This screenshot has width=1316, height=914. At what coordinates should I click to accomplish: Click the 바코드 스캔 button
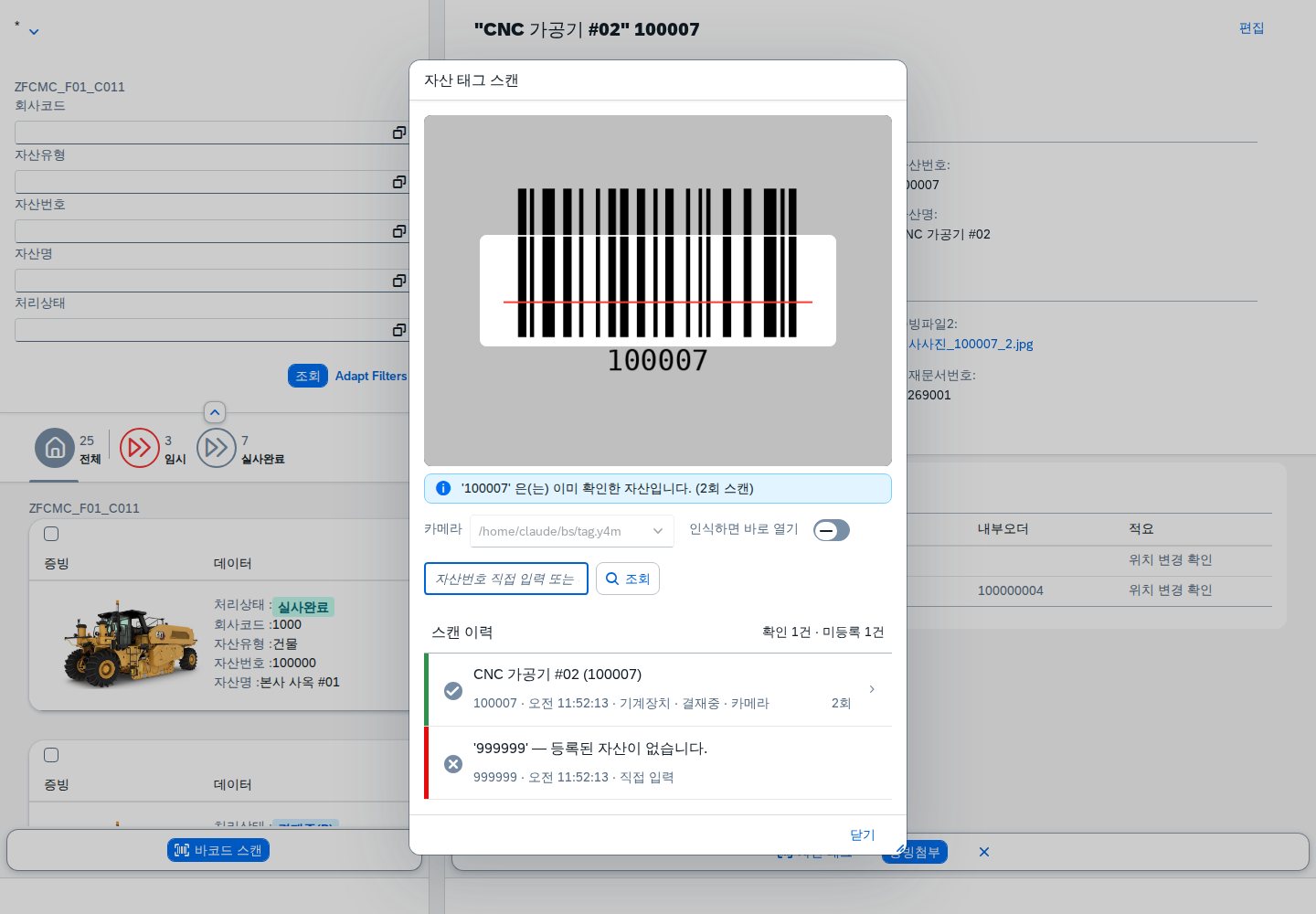[x=218, y=850]
